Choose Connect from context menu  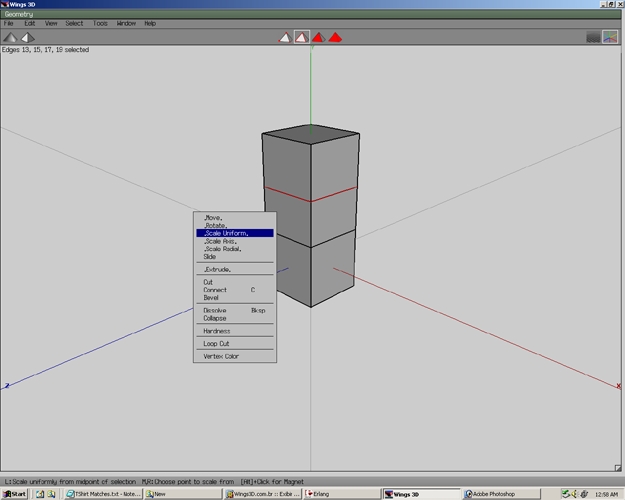(x=235, y=290)
